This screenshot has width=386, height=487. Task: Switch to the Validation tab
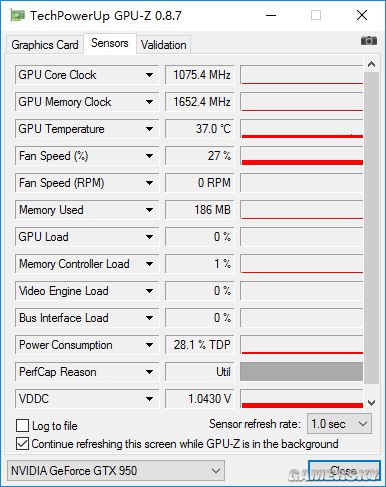pos(163,45)
